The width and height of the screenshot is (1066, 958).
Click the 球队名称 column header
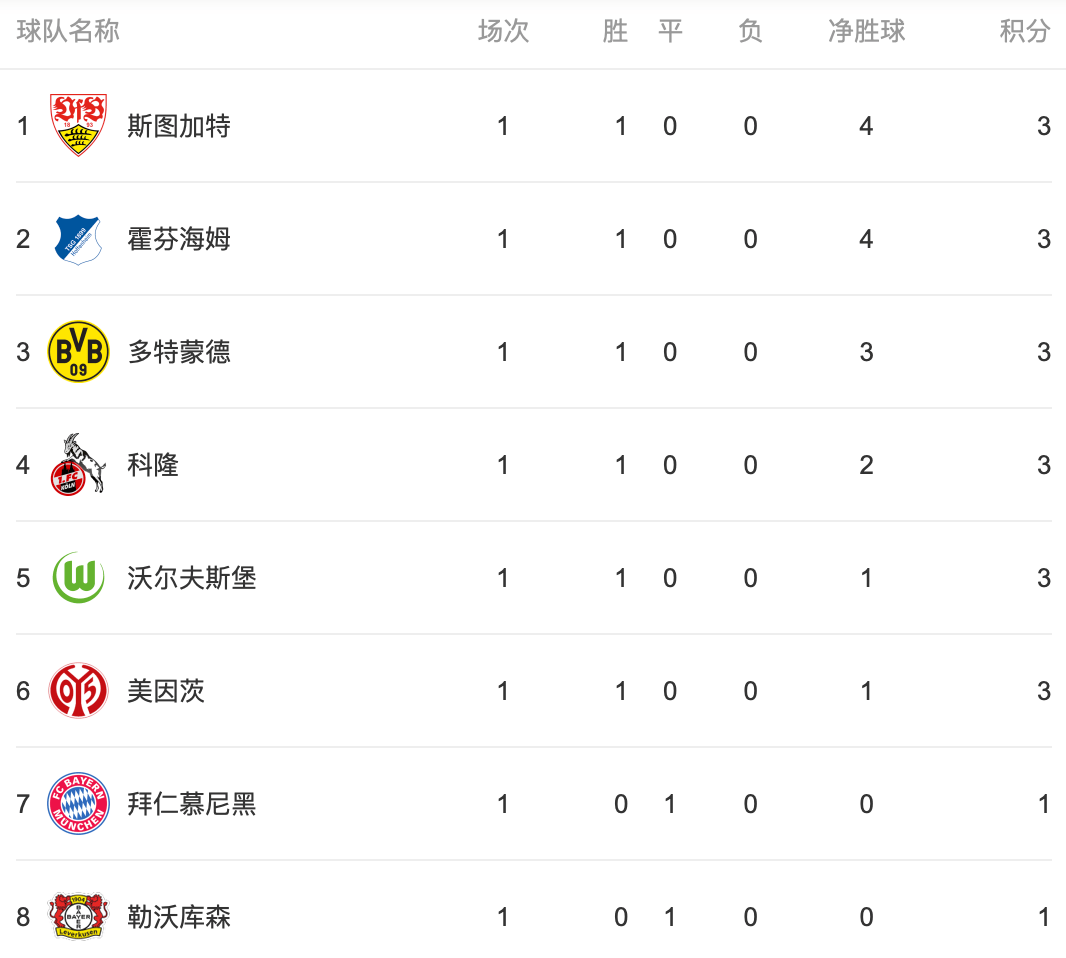(x=68, y=32)
